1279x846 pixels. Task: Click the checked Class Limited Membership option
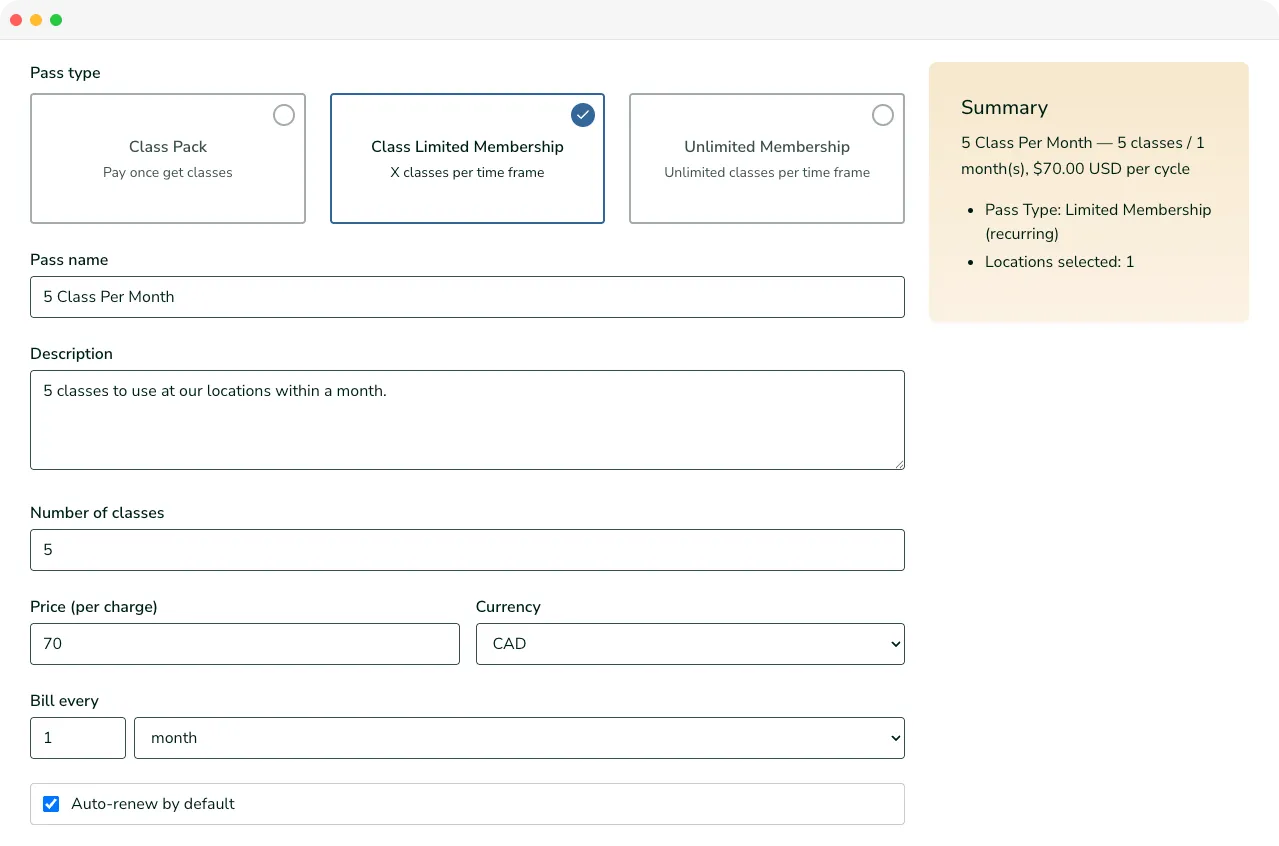click(x=467, y=158)
